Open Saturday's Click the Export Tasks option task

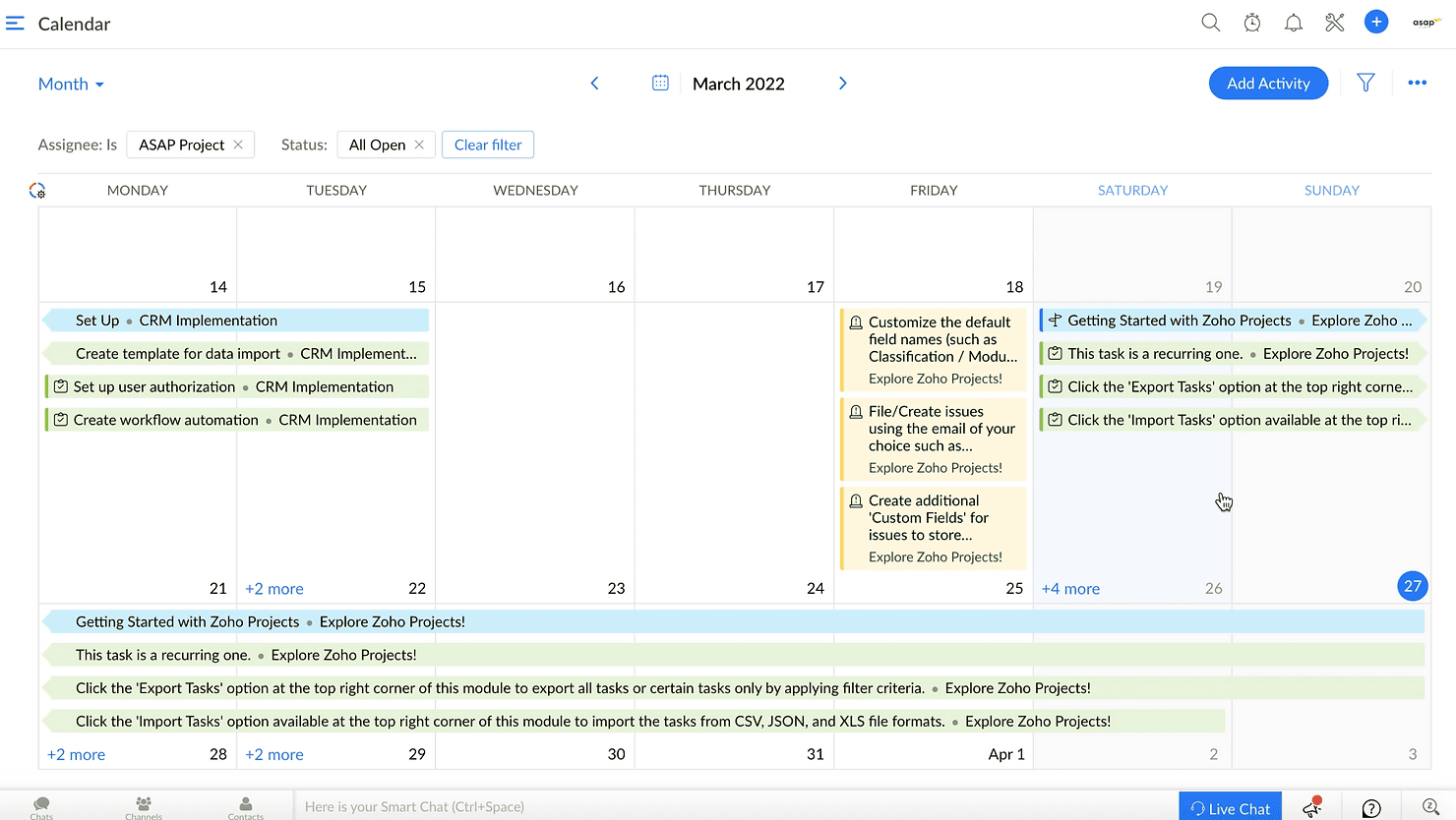[x=1234, y=386]
